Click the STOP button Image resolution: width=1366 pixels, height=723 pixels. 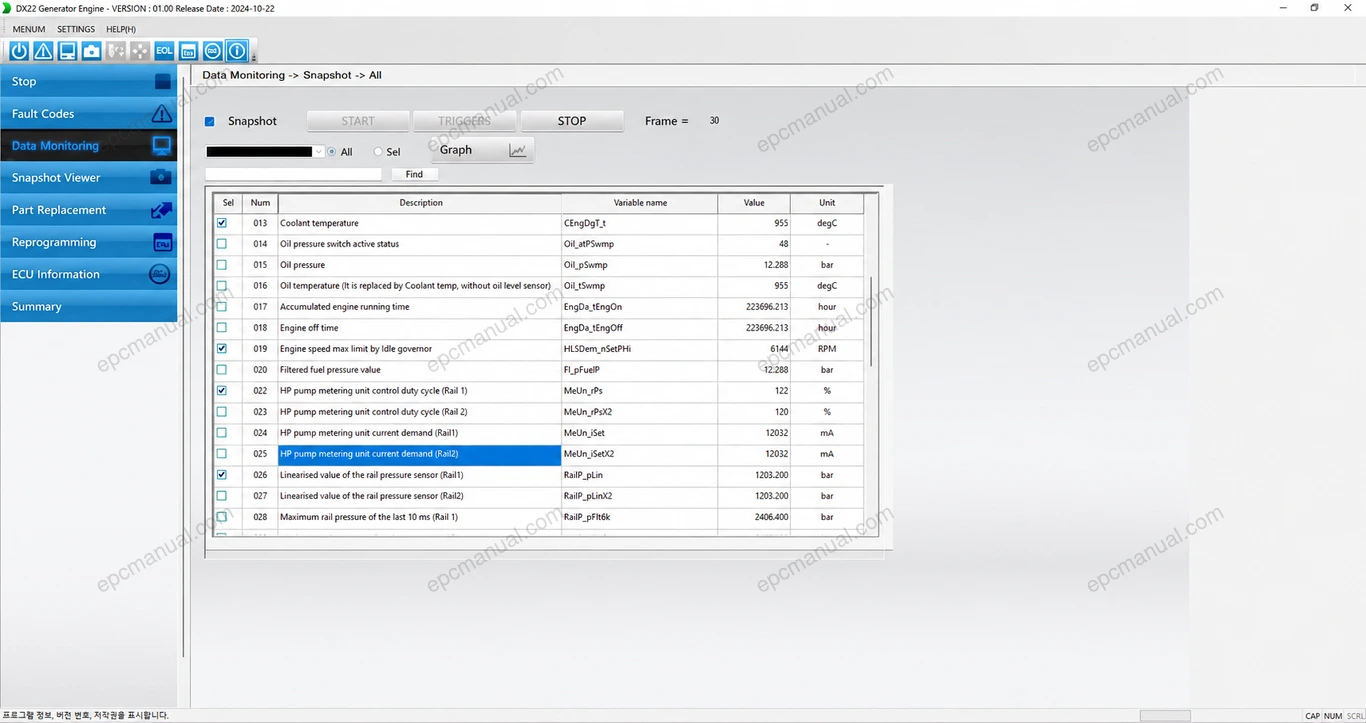point(572,121)
